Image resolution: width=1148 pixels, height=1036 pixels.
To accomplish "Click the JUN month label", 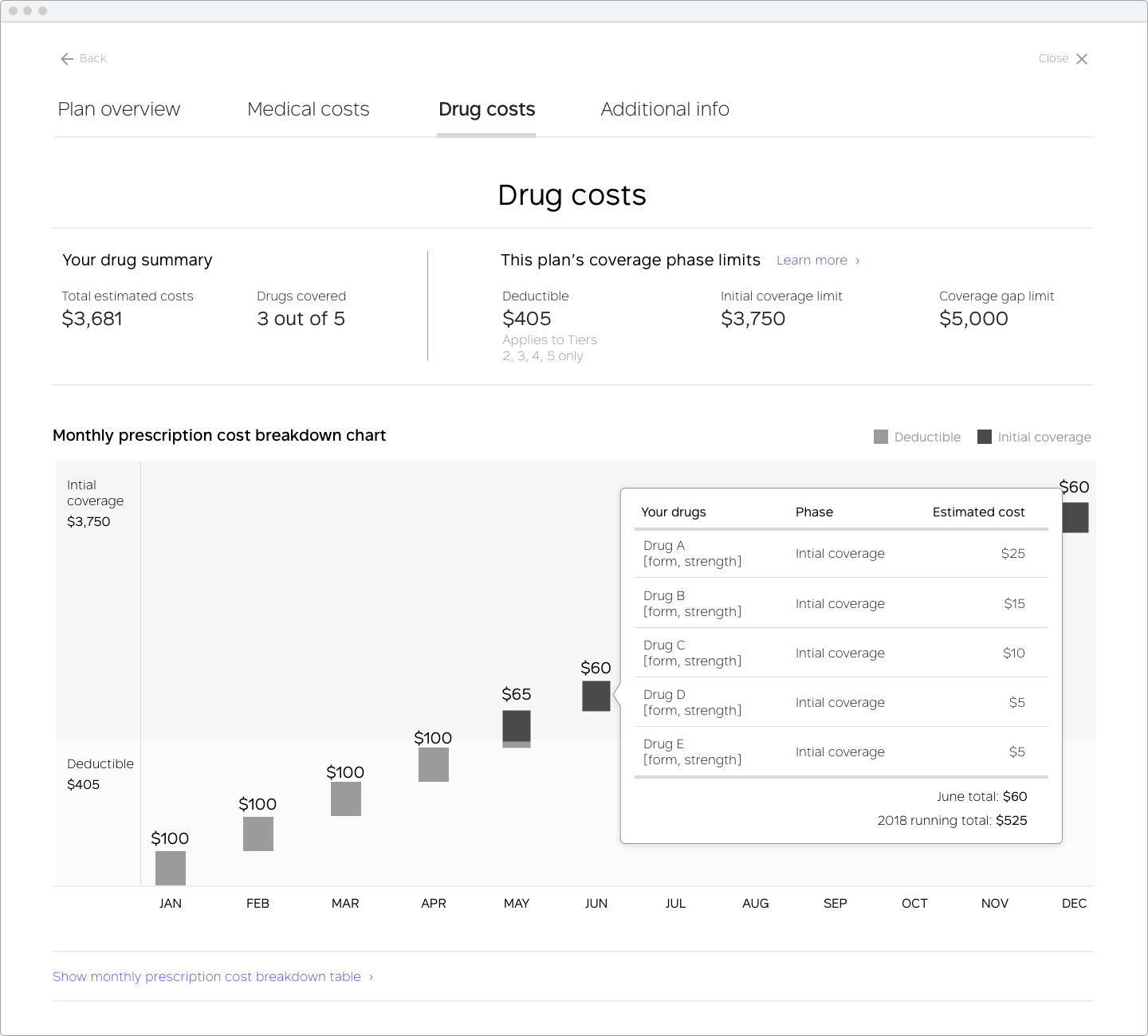I will (x=596, y=904).
